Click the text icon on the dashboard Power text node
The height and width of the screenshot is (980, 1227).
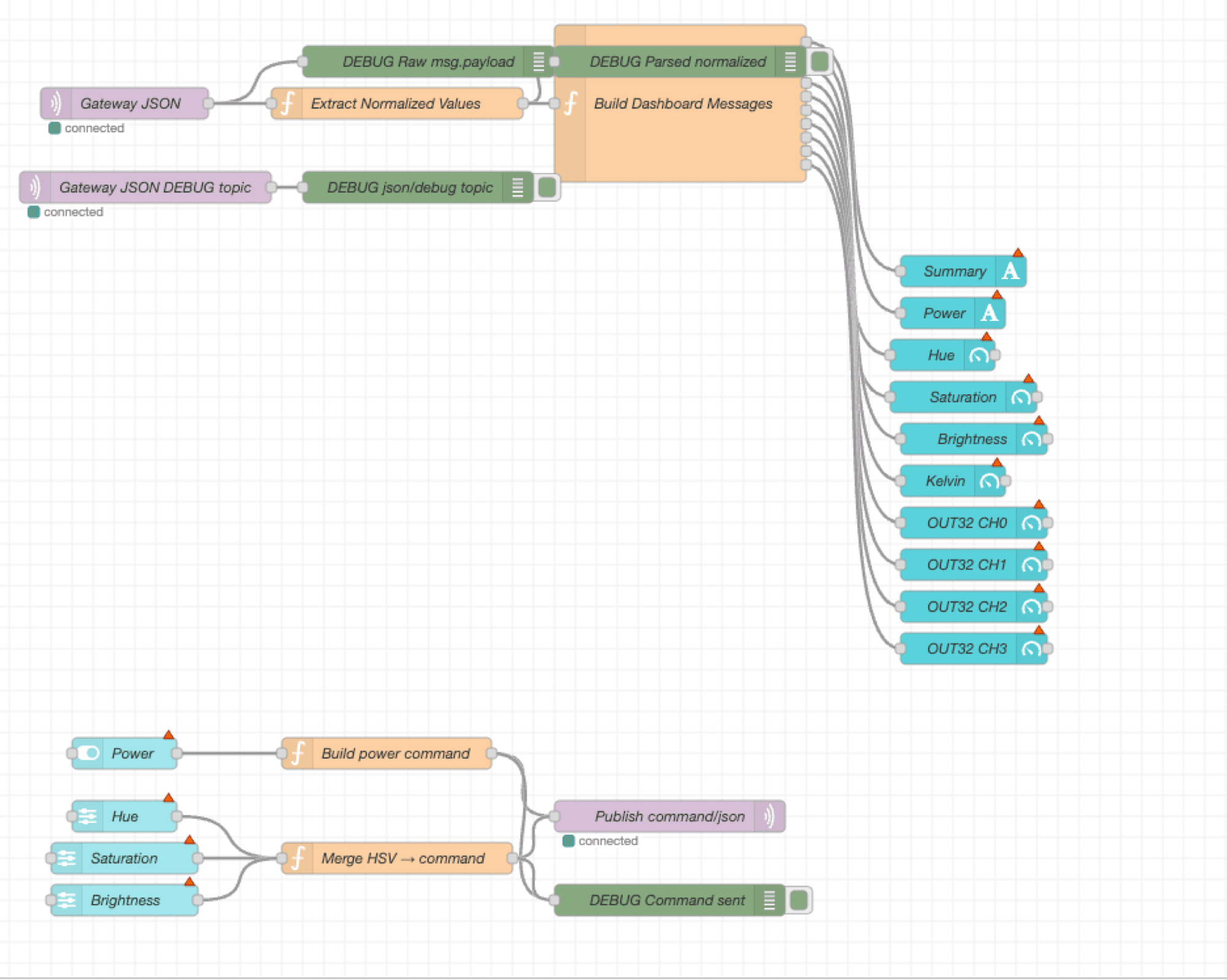coord(990,313)
